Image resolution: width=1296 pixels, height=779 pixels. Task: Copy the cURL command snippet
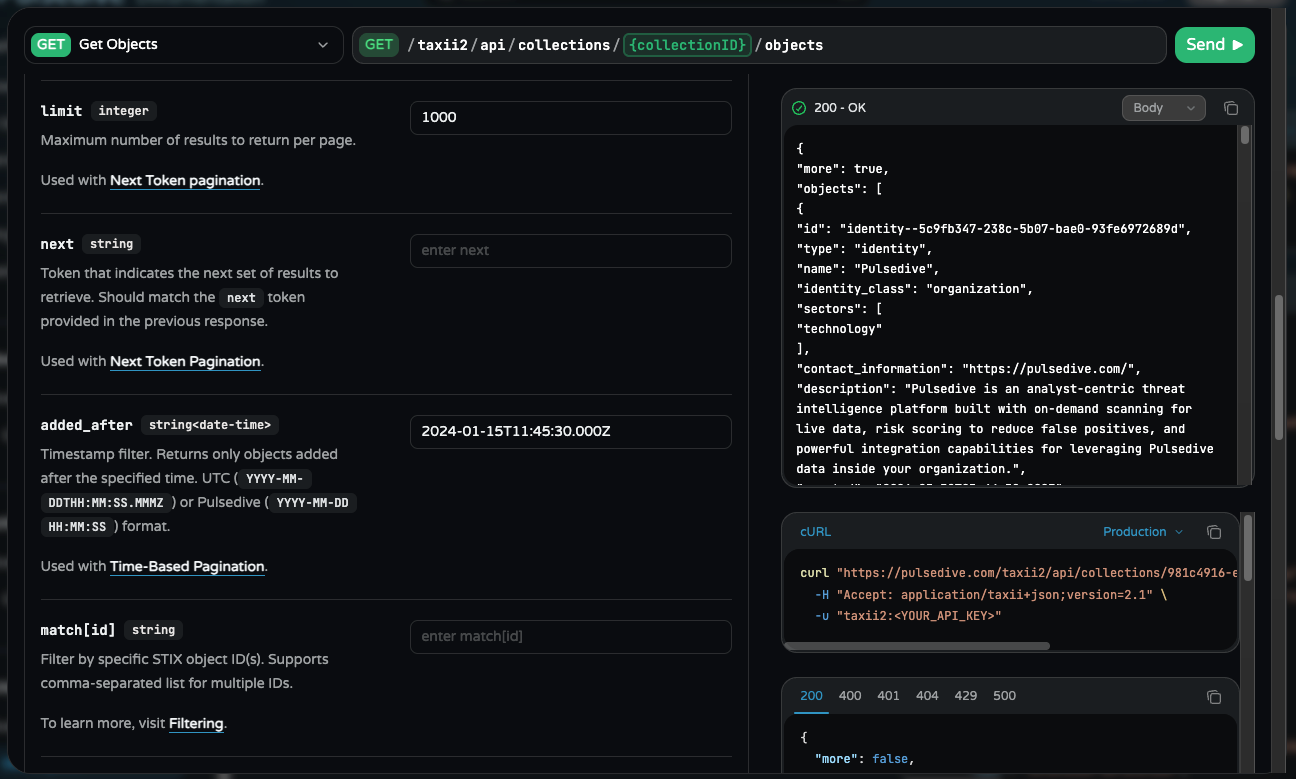coord(1214,532)
